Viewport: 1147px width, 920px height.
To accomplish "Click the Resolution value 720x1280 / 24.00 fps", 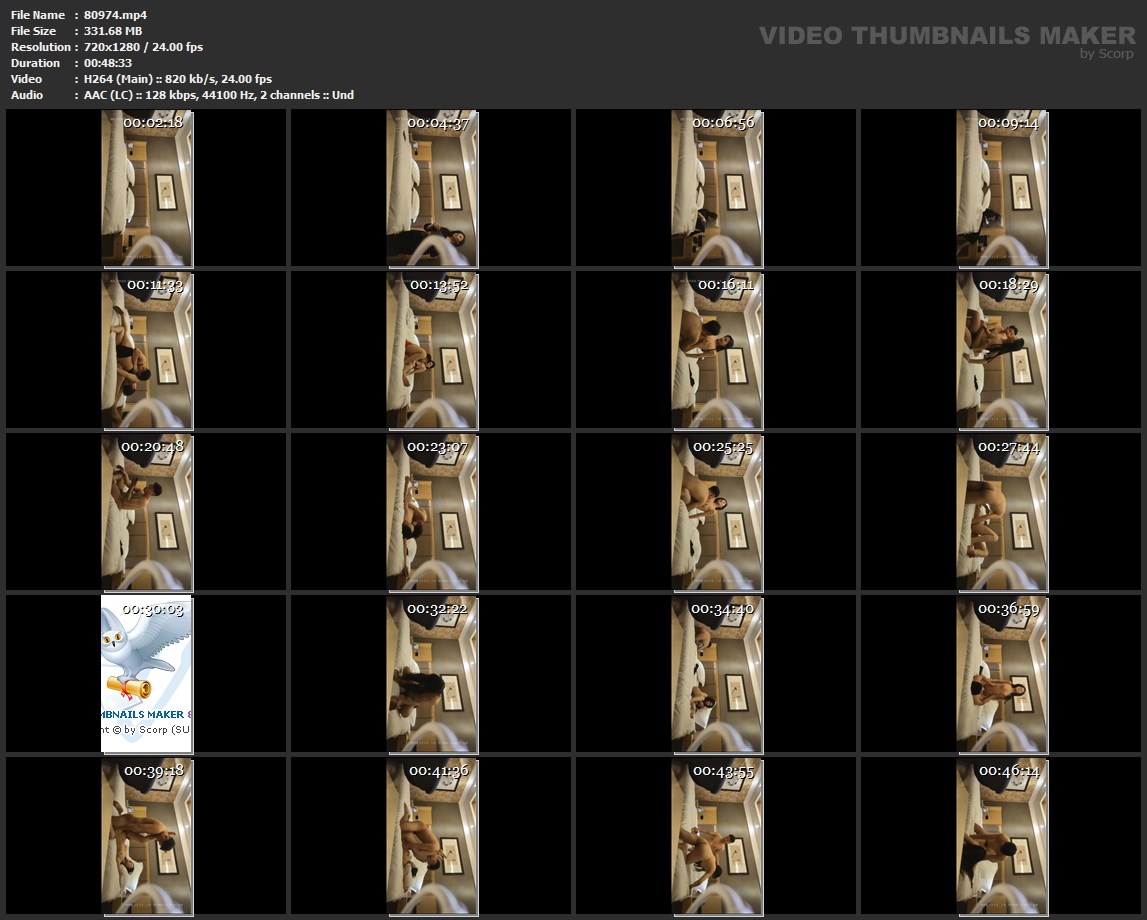I will pos(143,47).
